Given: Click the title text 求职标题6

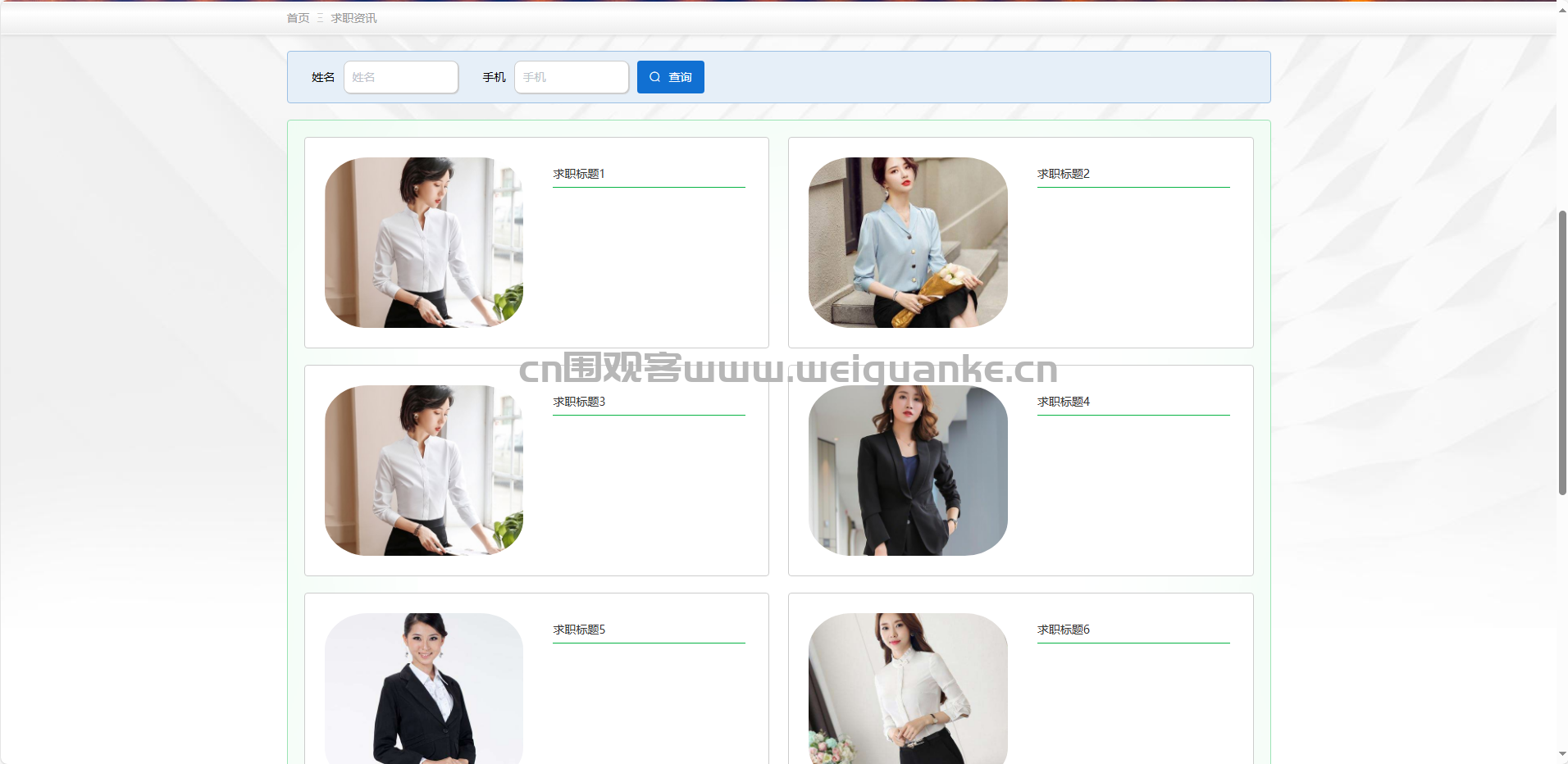Looking at the screenshot, I should coord(1064,630).
